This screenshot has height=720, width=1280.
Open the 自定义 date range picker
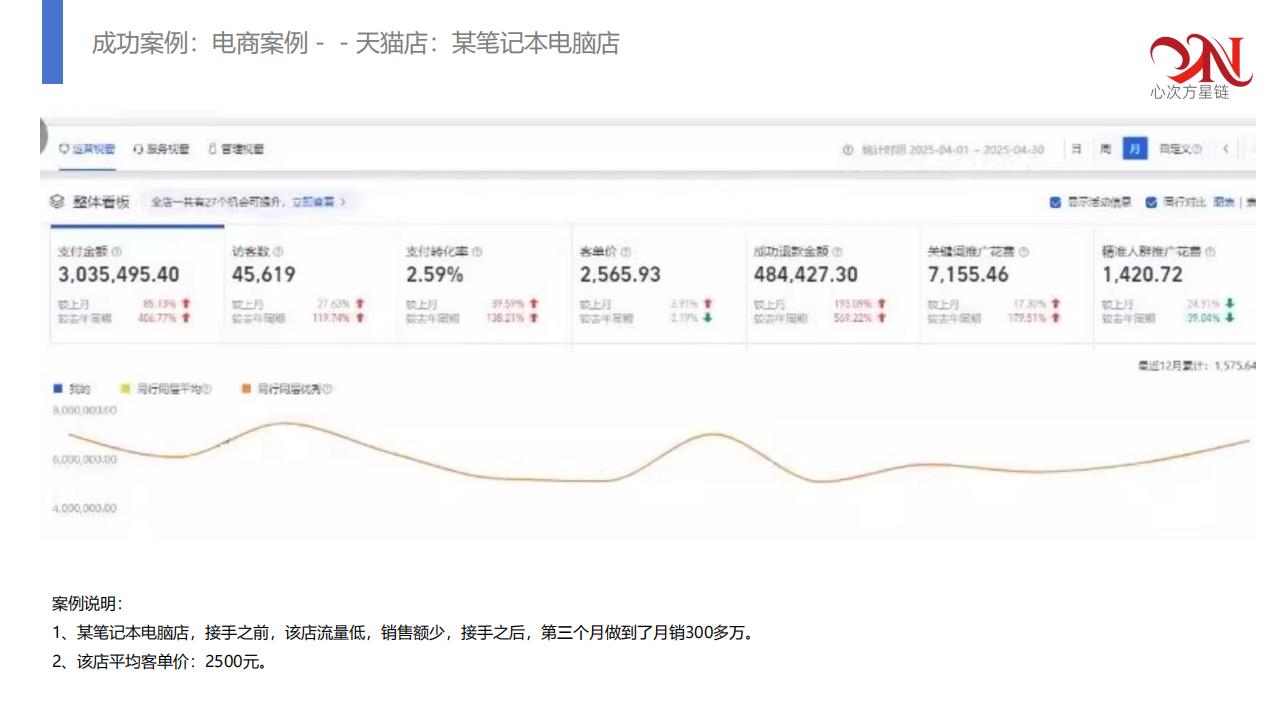coord(1179,149)
